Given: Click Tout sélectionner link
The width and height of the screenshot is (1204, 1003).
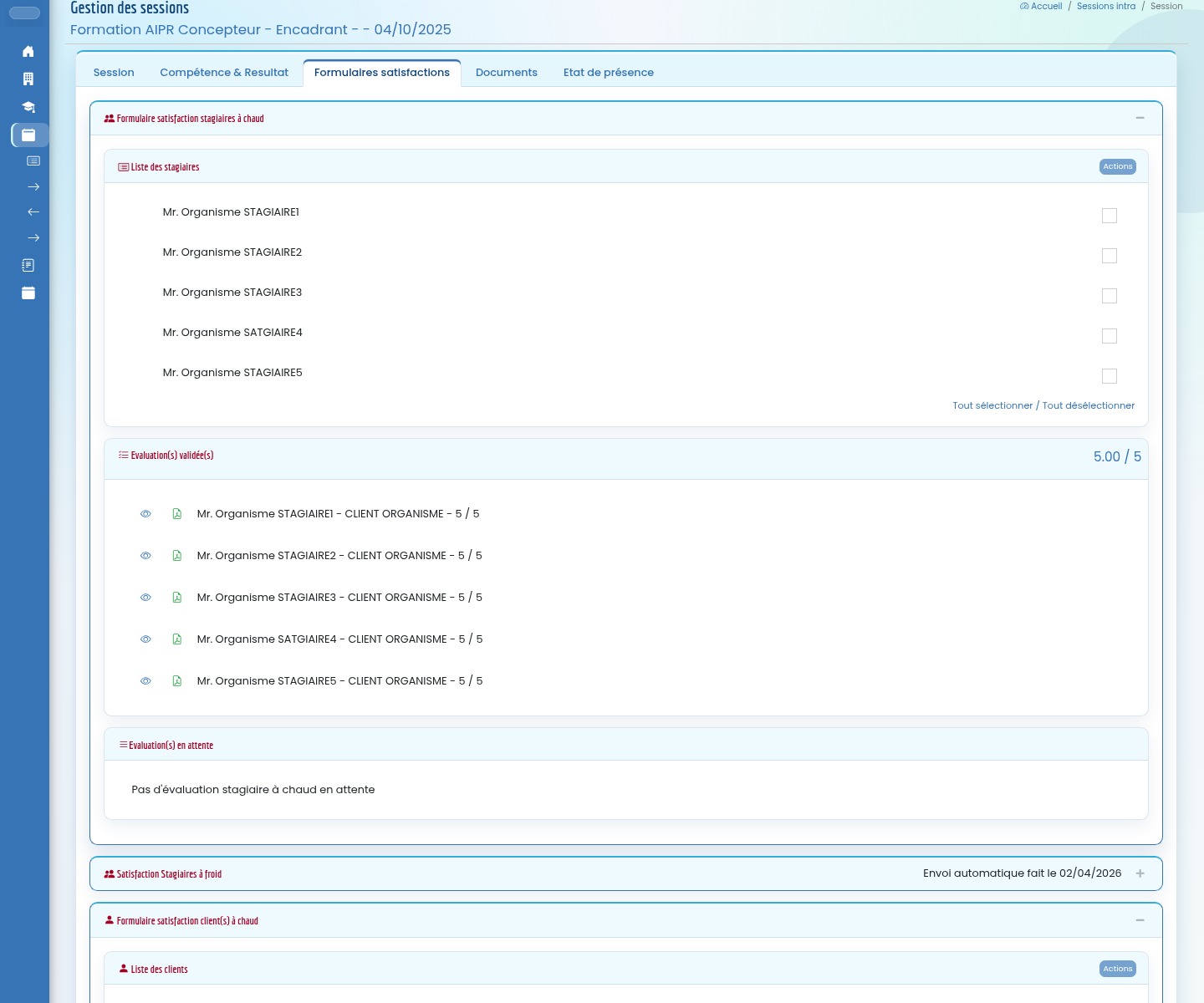Looking at the screenshot, I should 992,405.
